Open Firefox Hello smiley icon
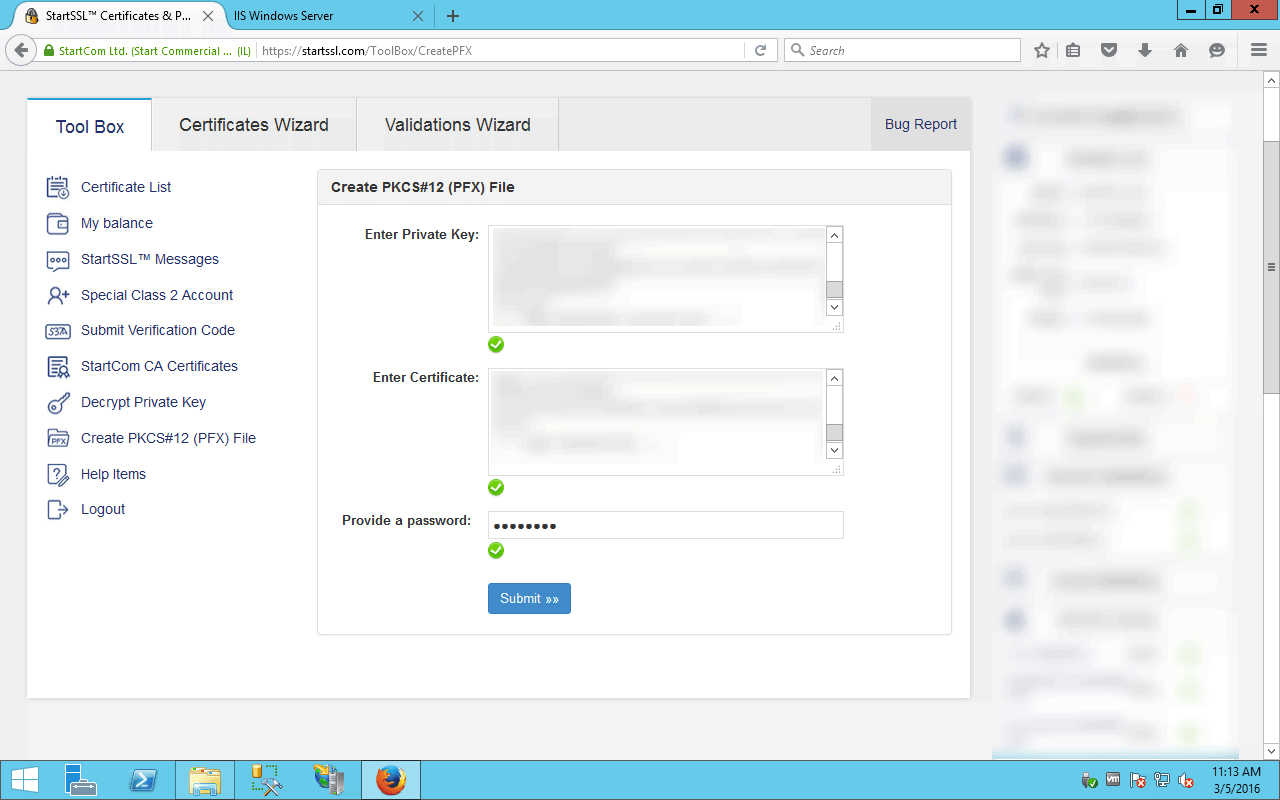1280x800 pixels. (x=1217, y=50)
